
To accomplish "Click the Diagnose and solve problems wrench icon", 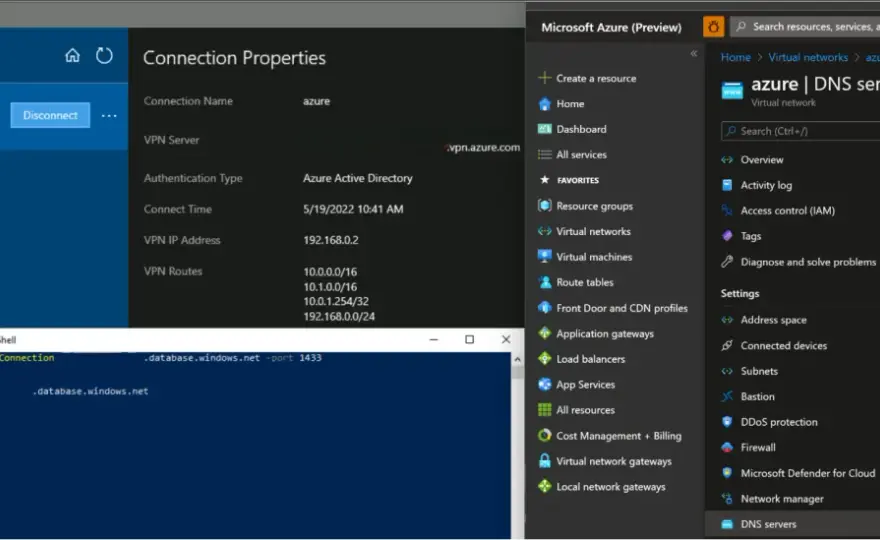I will point(727,262).
